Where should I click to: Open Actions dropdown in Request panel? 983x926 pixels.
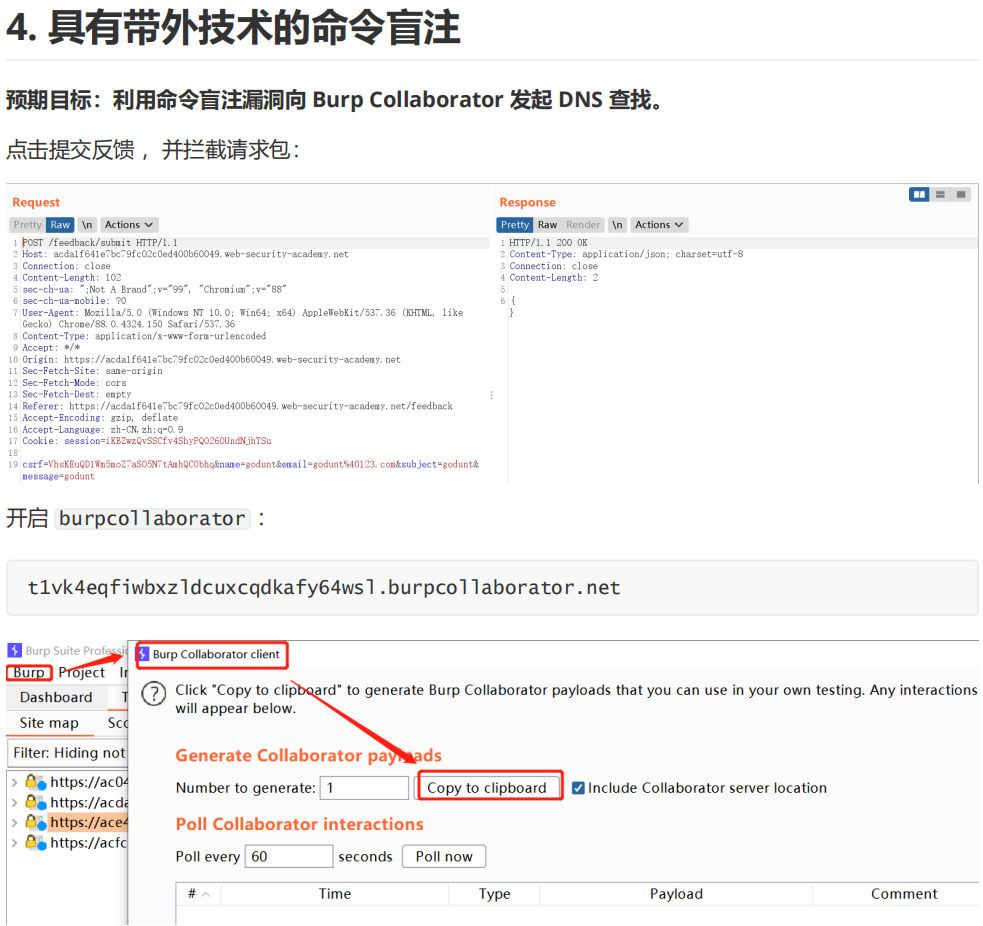point(129,224)
